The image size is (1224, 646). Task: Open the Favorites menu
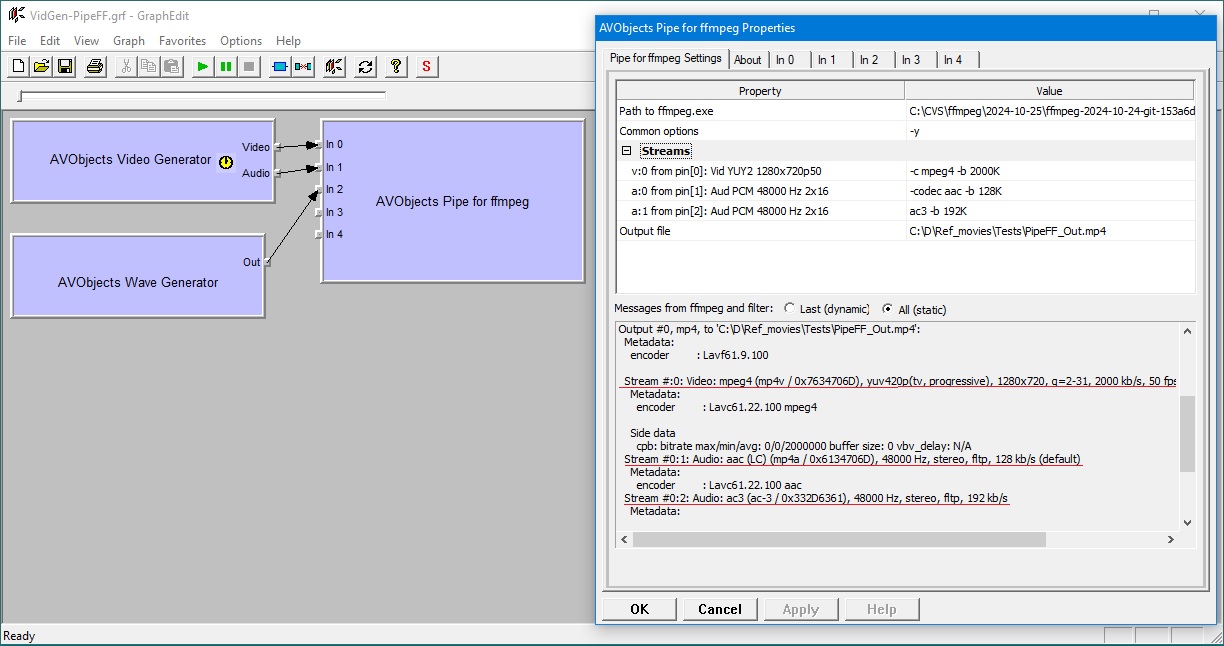[x=182, y=41]
